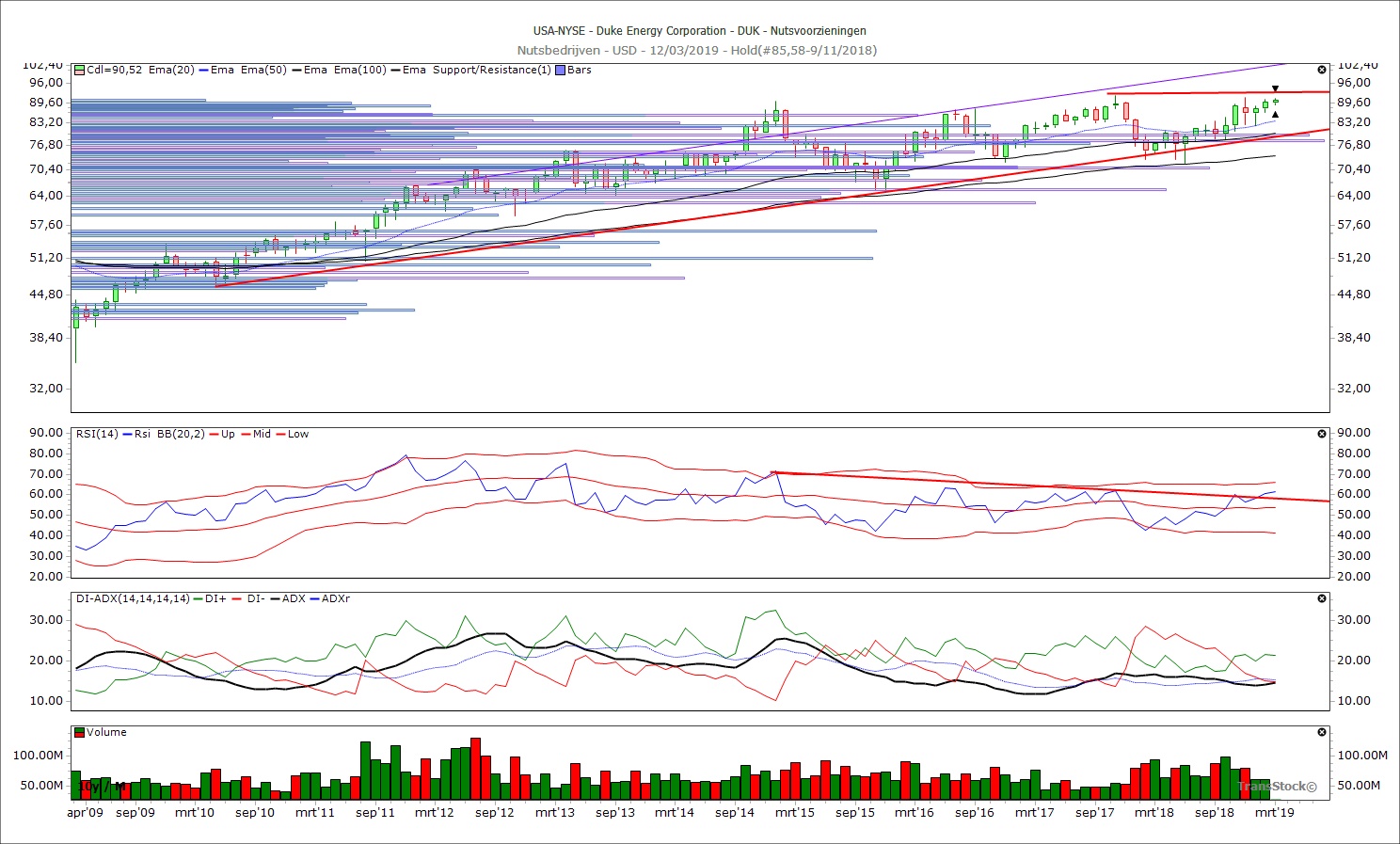Click the apr'09 date label
This screenshot has height=844, width=1400.
tap(86, 812)
